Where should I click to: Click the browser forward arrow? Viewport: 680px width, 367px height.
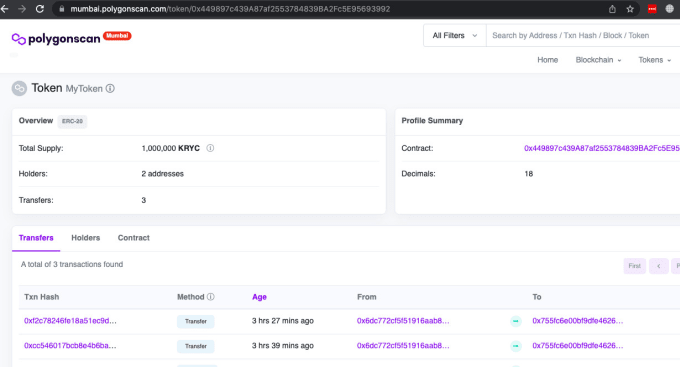click(x=22, y=9)
